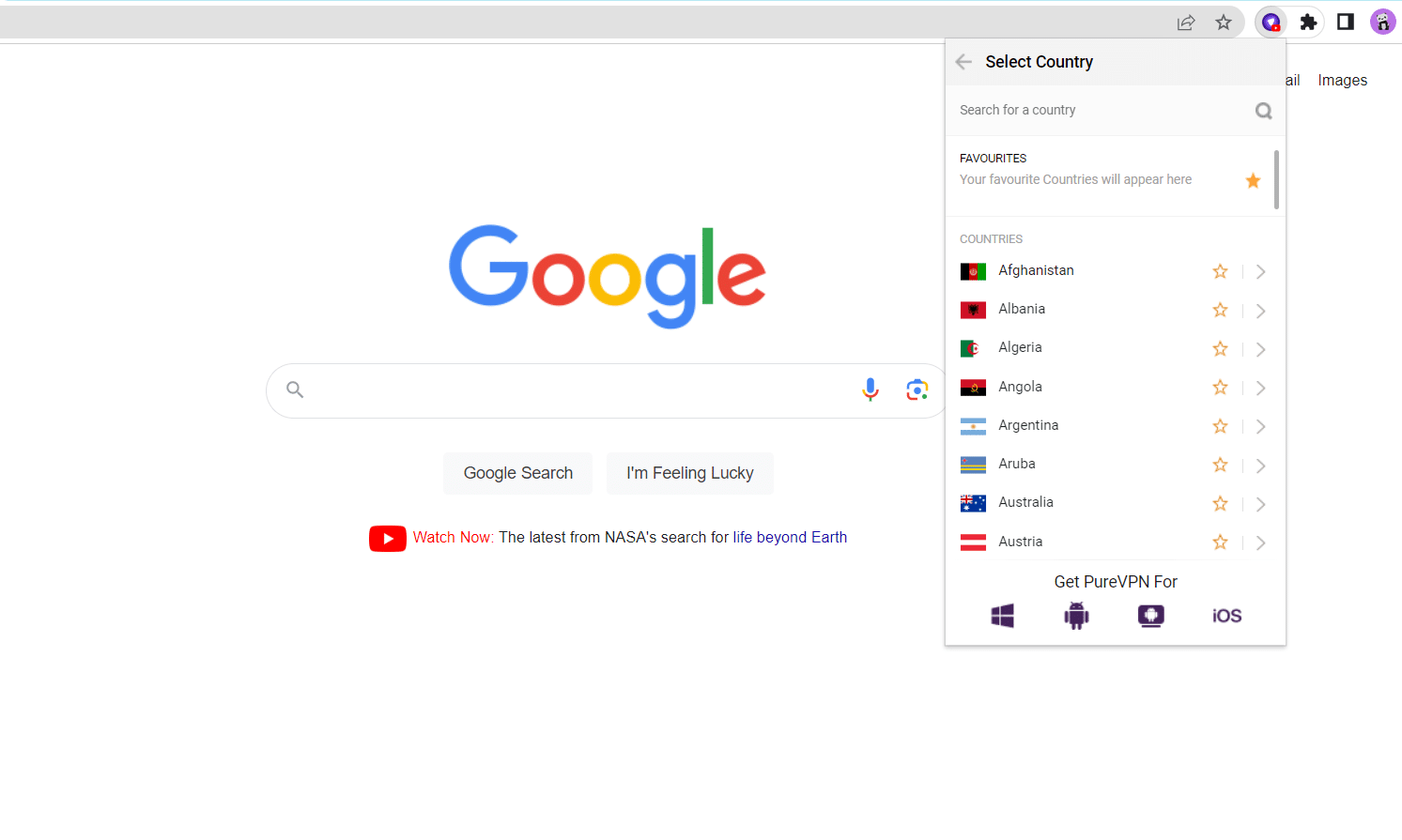The width and height of the screenshot is (1402, 840).
Task: Select Angola from country list
Action: 1020,387
